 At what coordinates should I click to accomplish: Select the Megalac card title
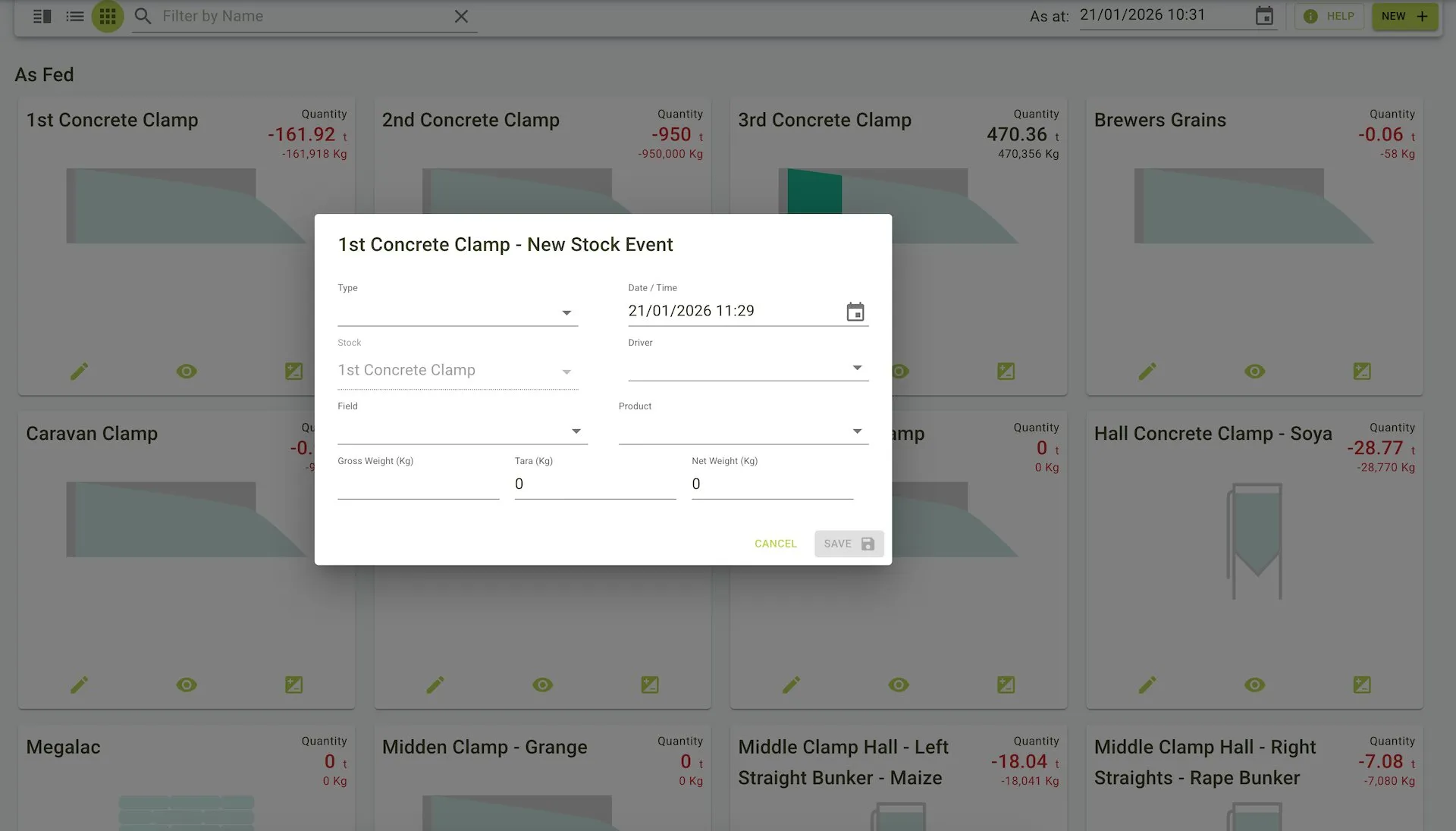pyautogui.click(x=63, y=747)
